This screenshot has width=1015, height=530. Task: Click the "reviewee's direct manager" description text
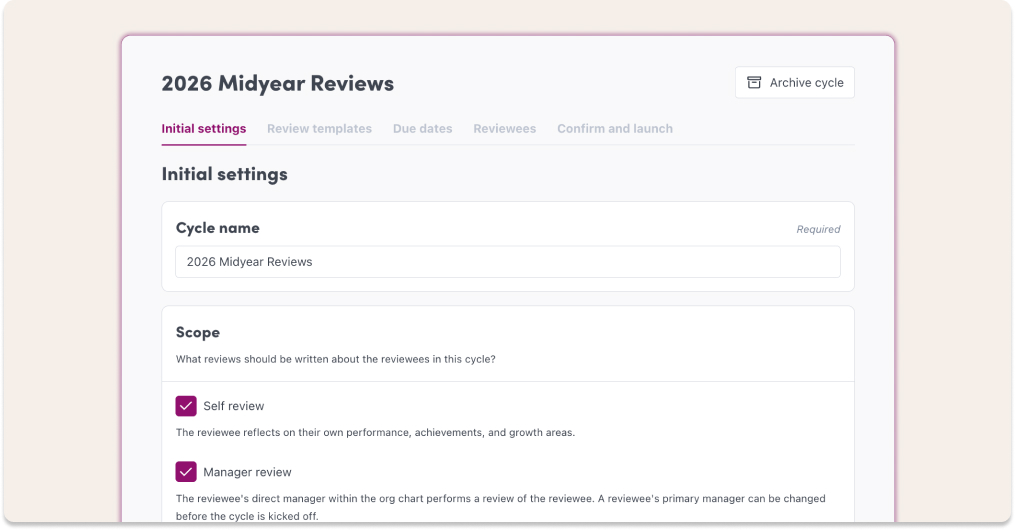click(500, 507)
